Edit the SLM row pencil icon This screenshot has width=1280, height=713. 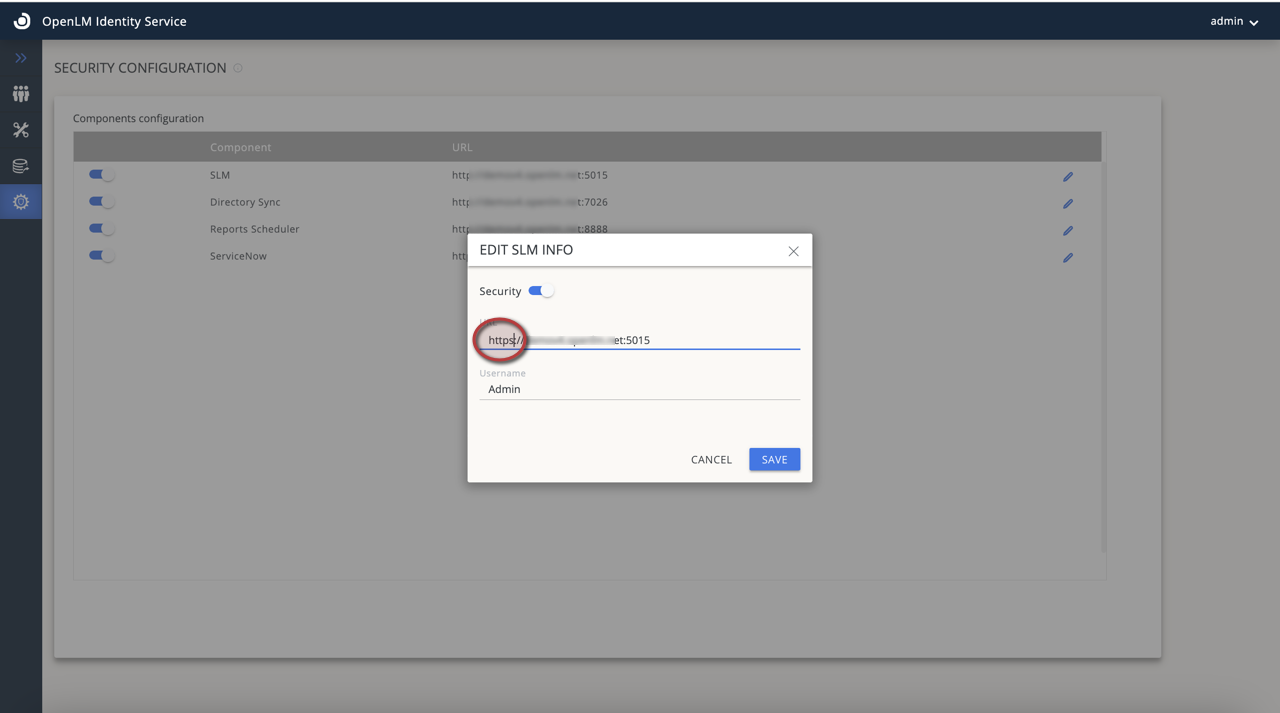click(x=1068, y=177)
